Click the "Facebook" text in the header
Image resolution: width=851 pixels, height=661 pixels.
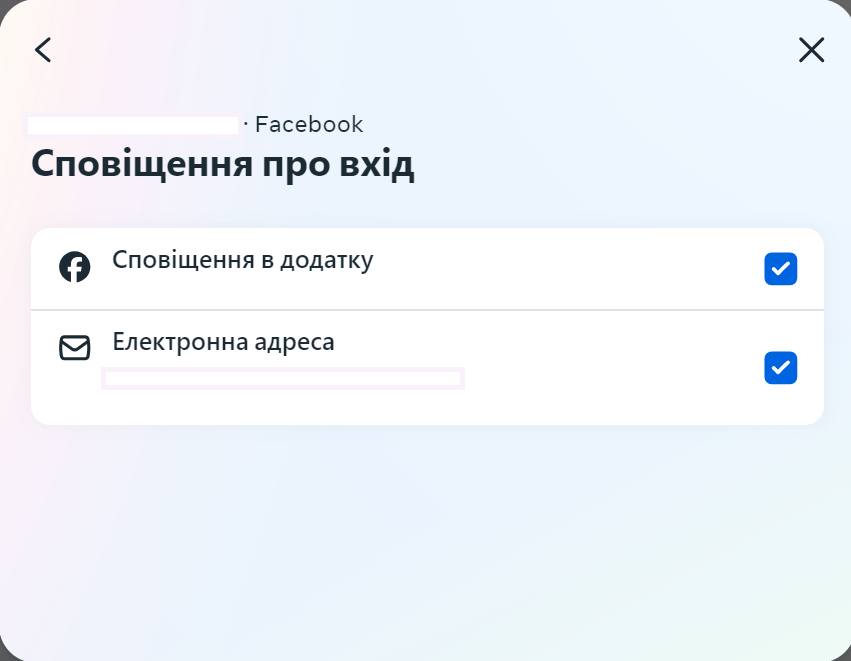(309, 125)
